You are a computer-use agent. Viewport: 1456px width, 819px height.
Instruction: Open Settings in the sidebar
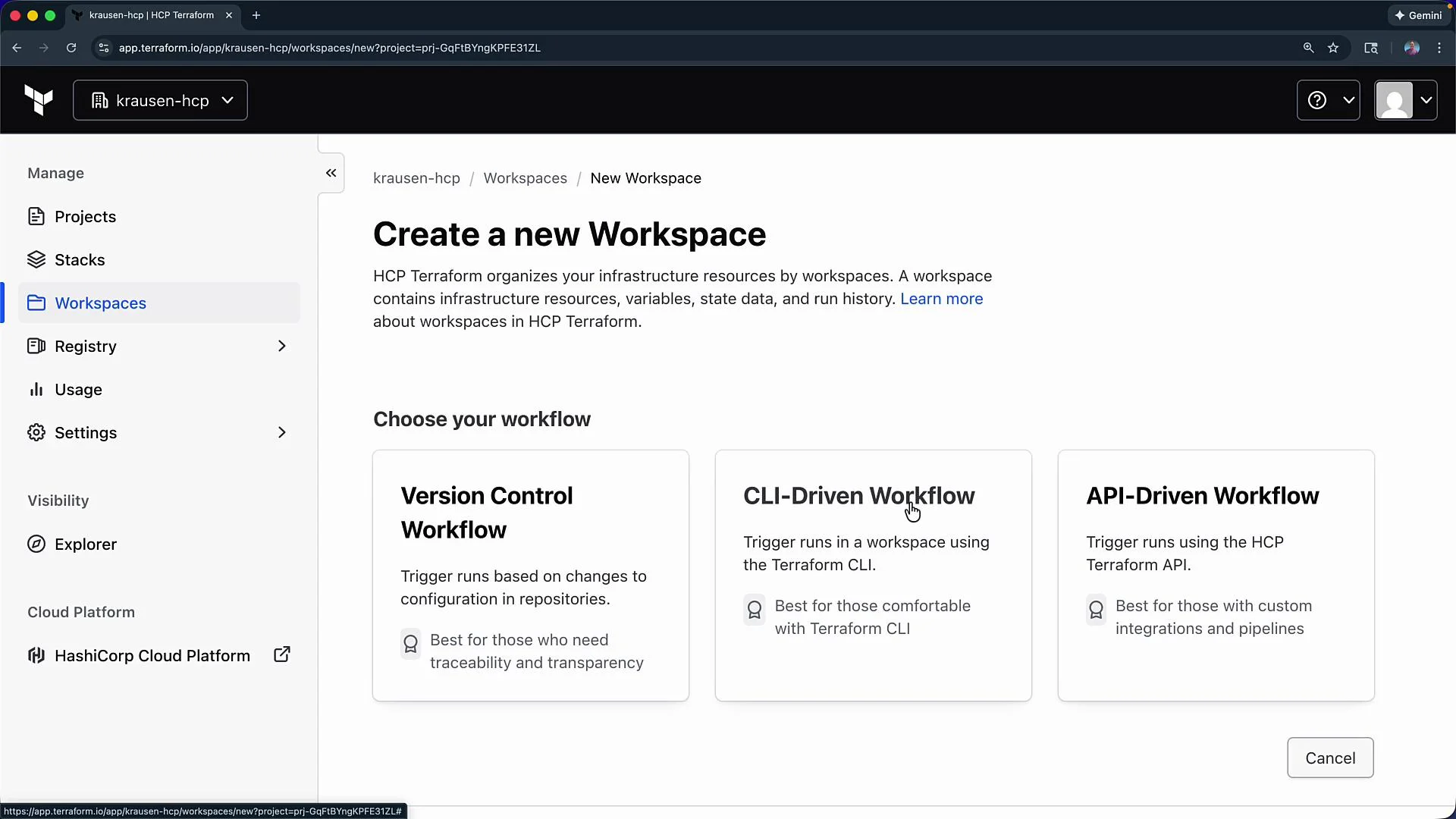[159, 433]
